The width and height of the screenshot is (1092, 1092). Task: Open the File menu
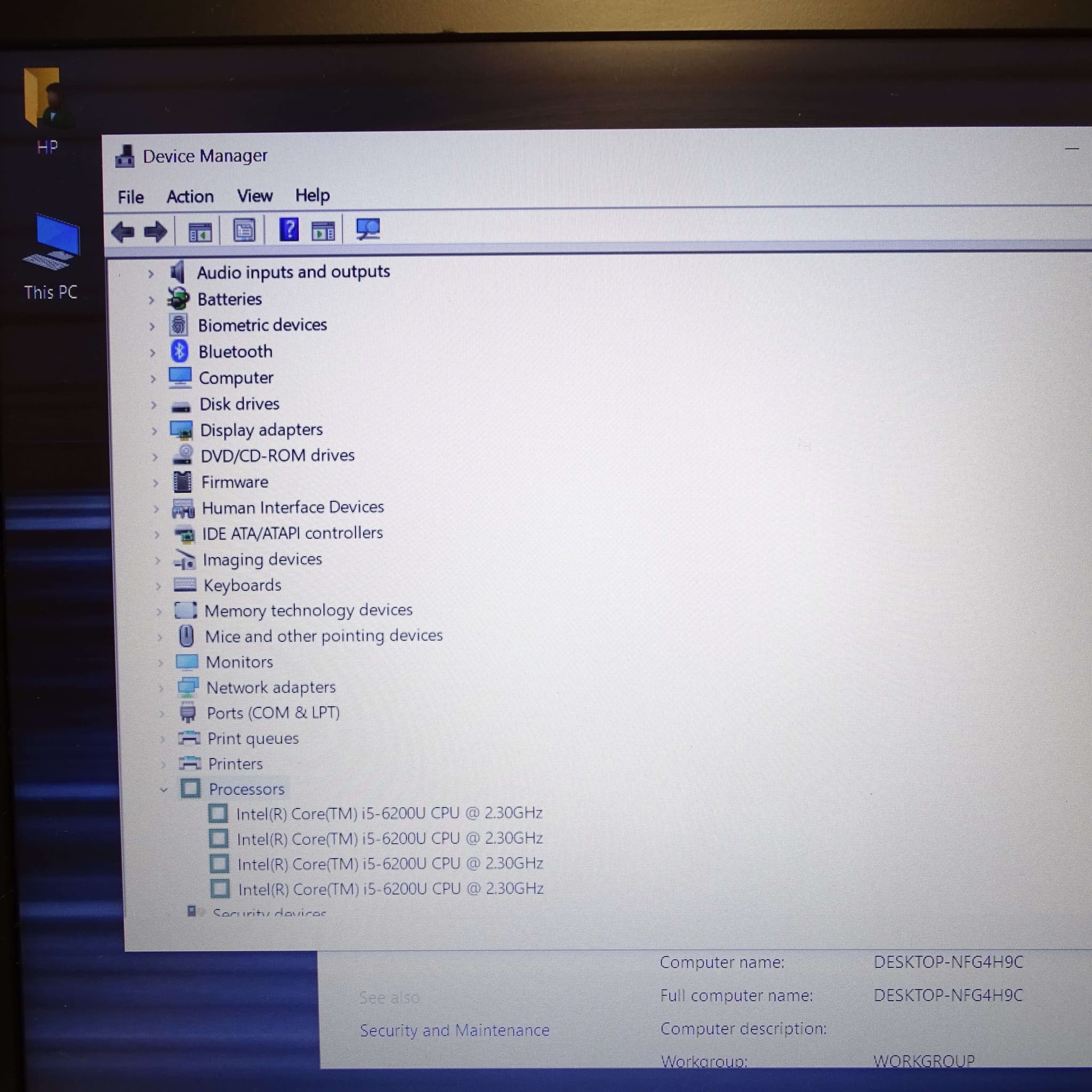coord(131,197)
